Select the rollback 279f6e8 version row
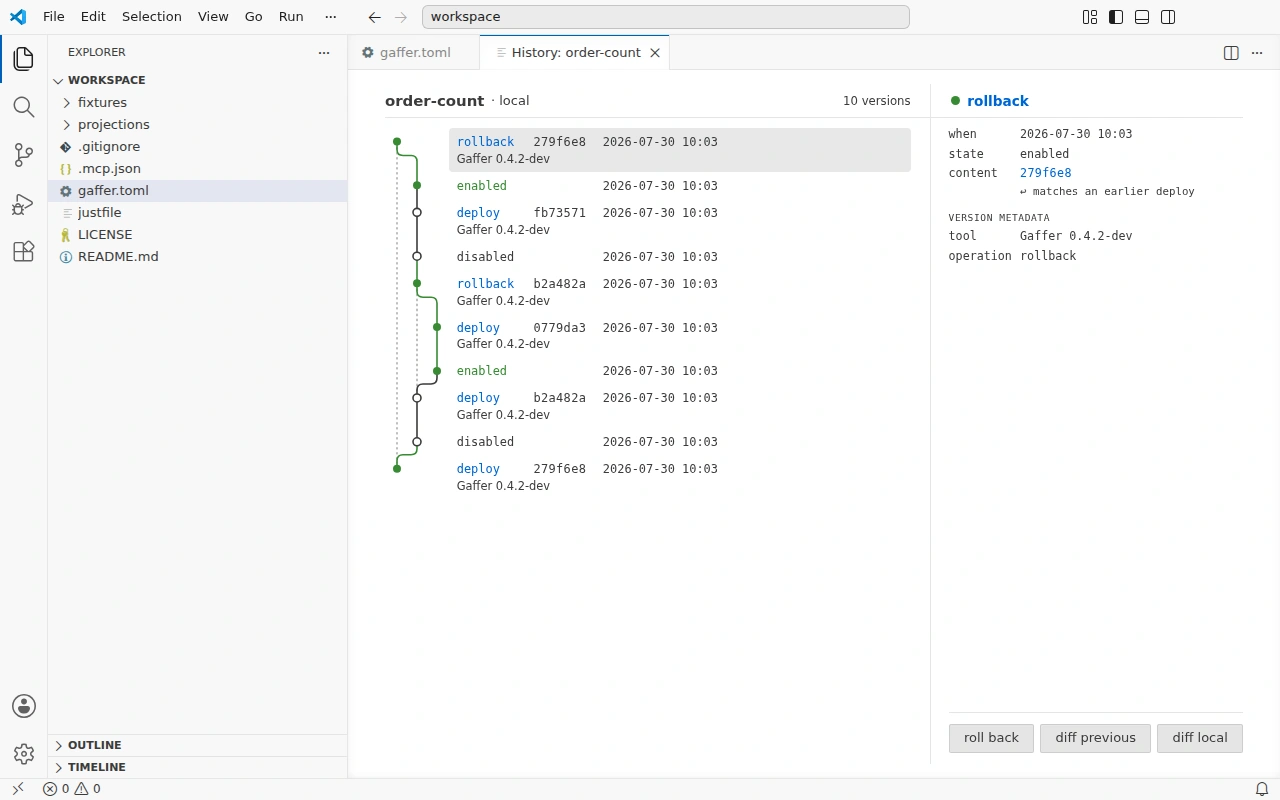This screenshot has height=800, width=1280. [x=680, y=150]
